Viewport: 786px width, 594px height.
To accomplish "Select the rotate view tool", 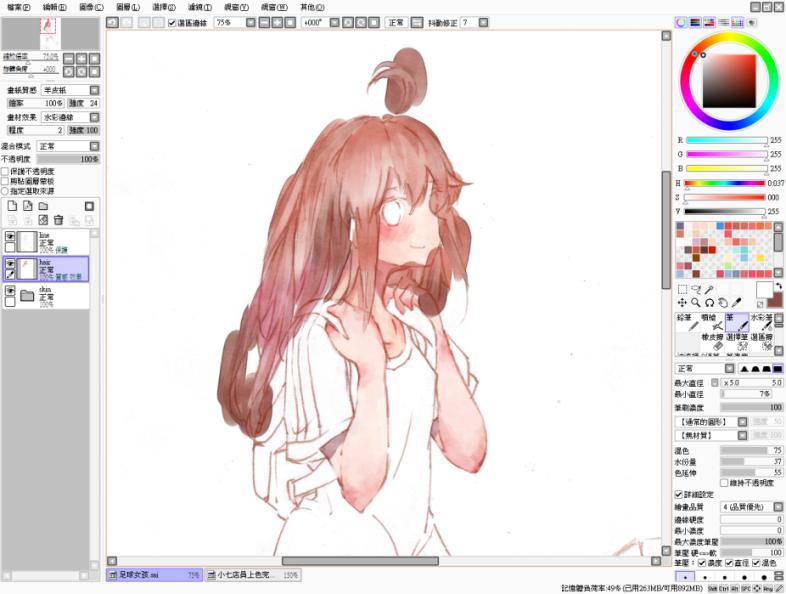I will [x=709, y=302].
